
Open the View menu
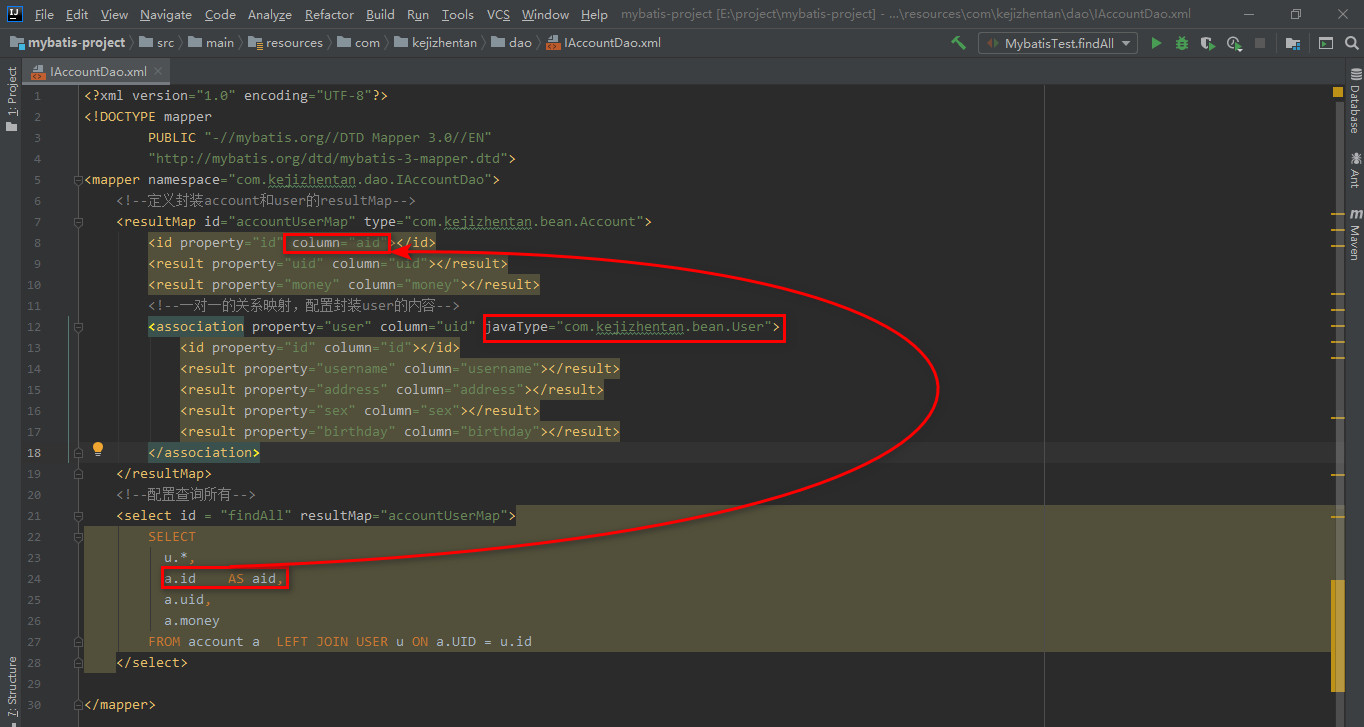pos(114,14)
